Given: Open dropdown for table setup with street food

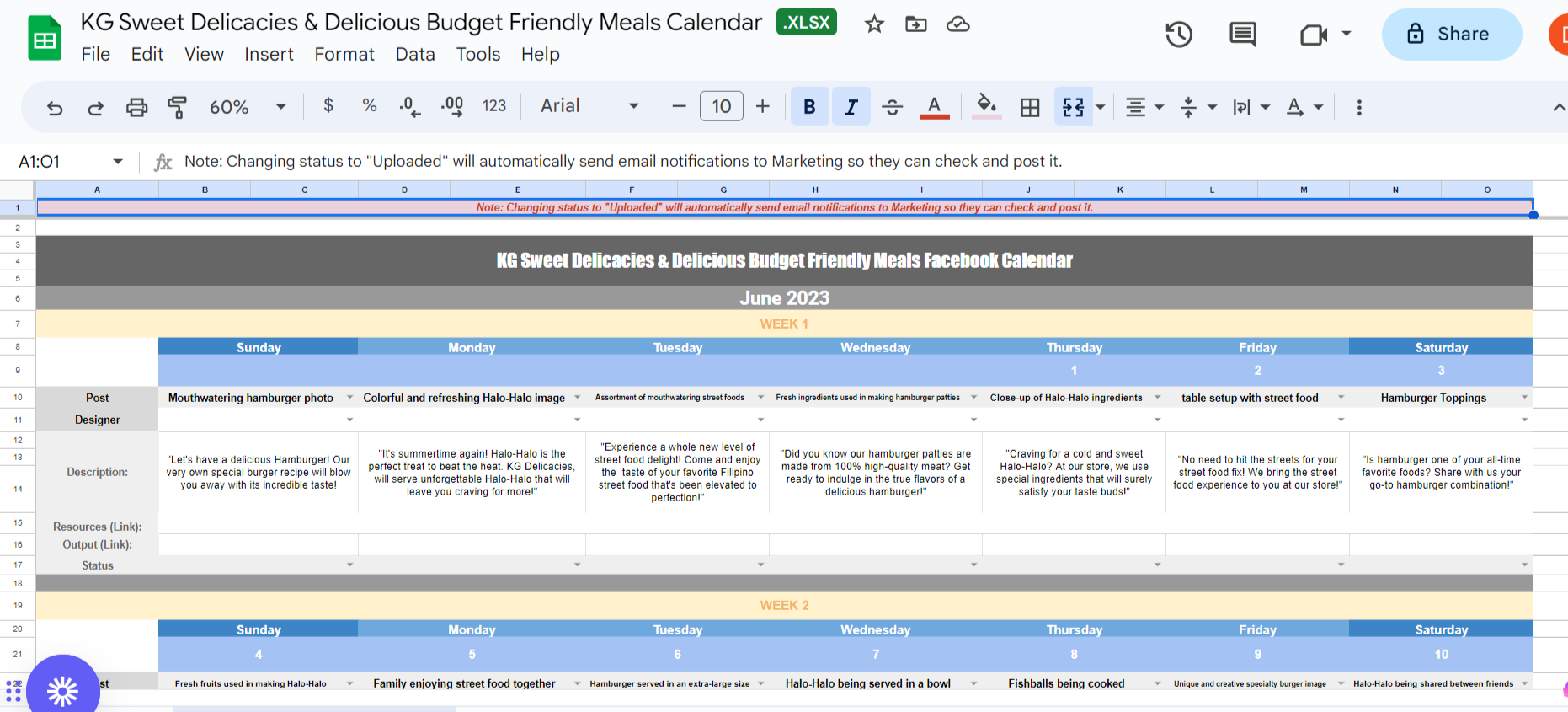Looking at the screenshot, I should [x=1341, y=397].
